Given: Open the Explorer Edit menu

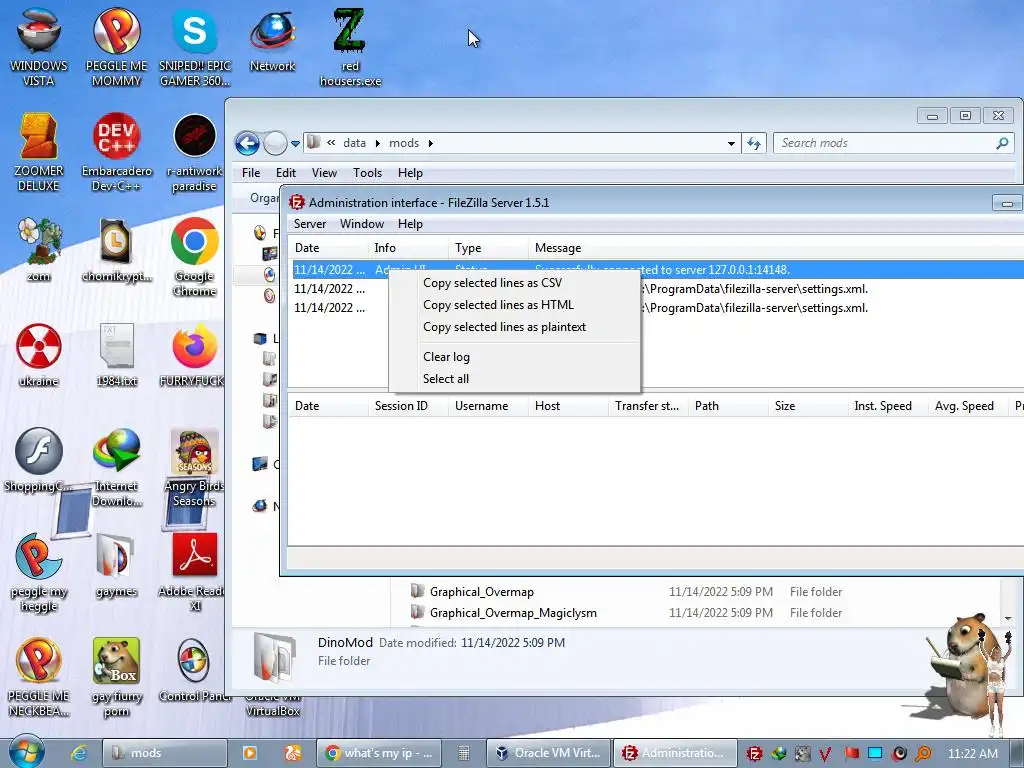Looking at the screenshot, I should pyautogui.click(x=285, y=172).
